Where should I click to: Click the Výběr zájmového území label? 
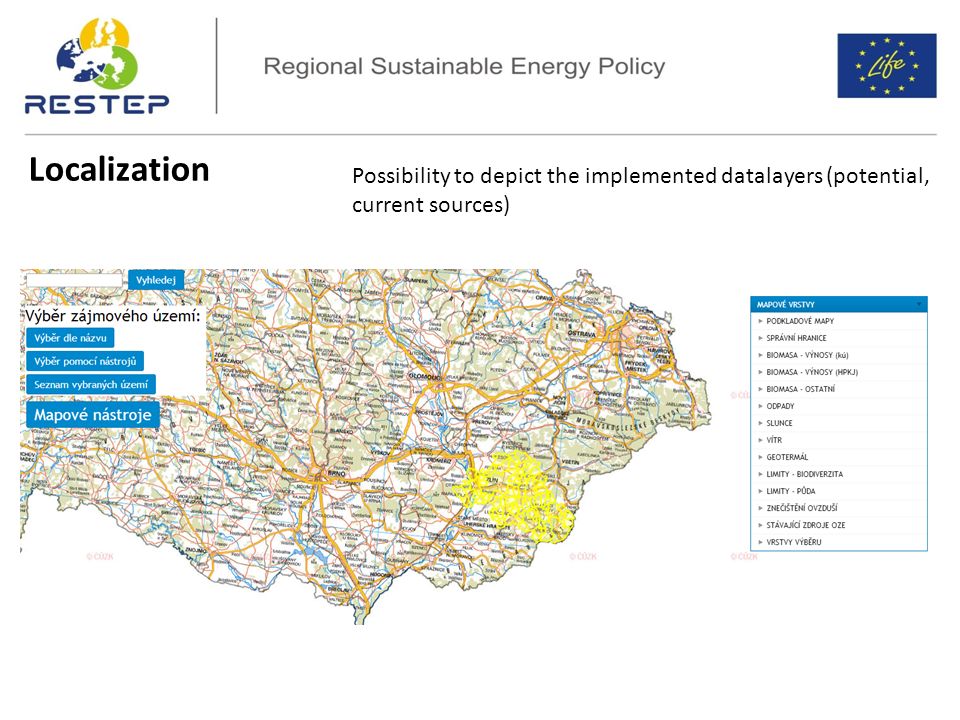pos(113,316)
